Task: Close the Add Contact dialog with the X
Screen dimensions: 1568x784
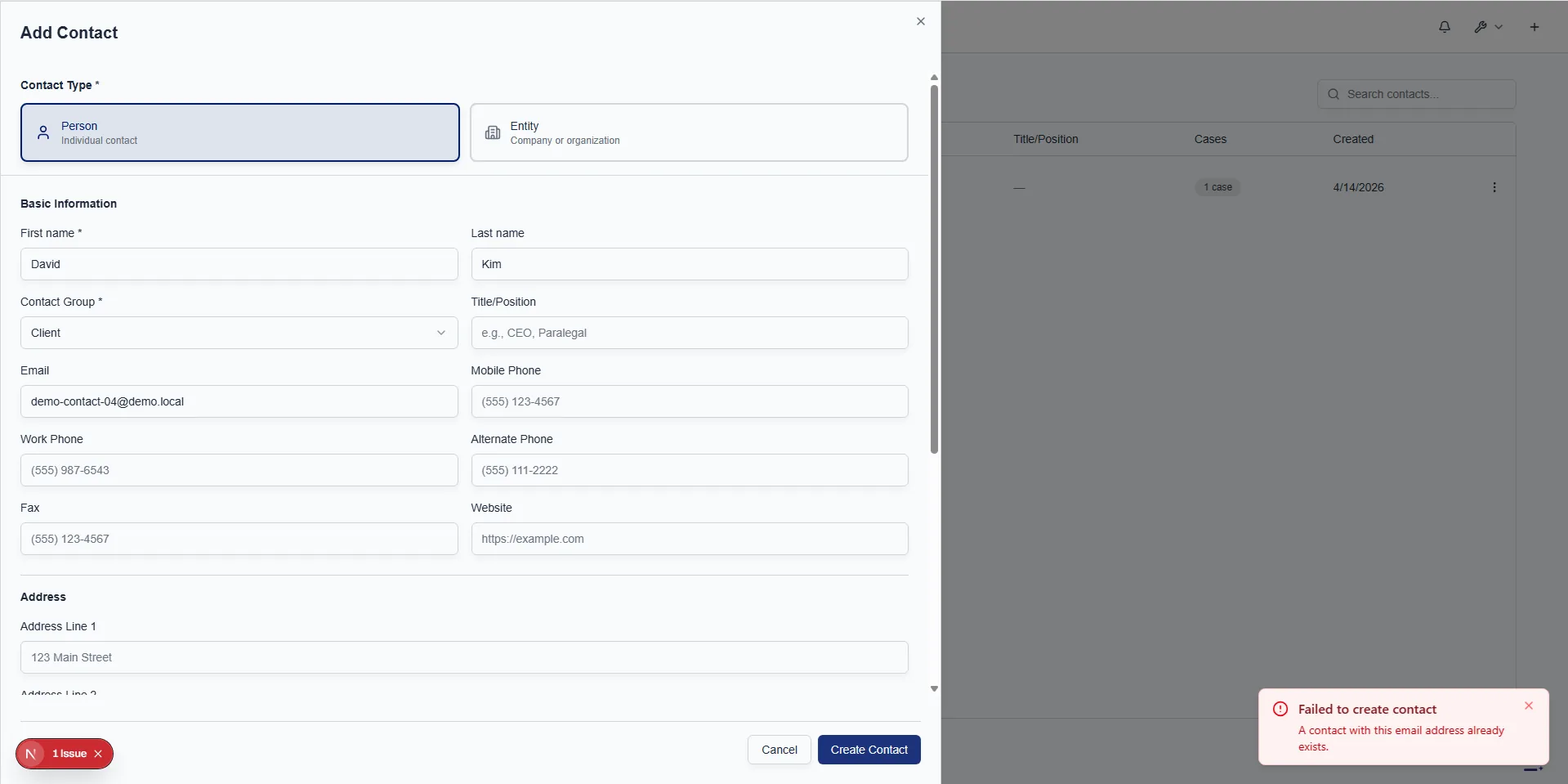Action: [x=921, y=21]
